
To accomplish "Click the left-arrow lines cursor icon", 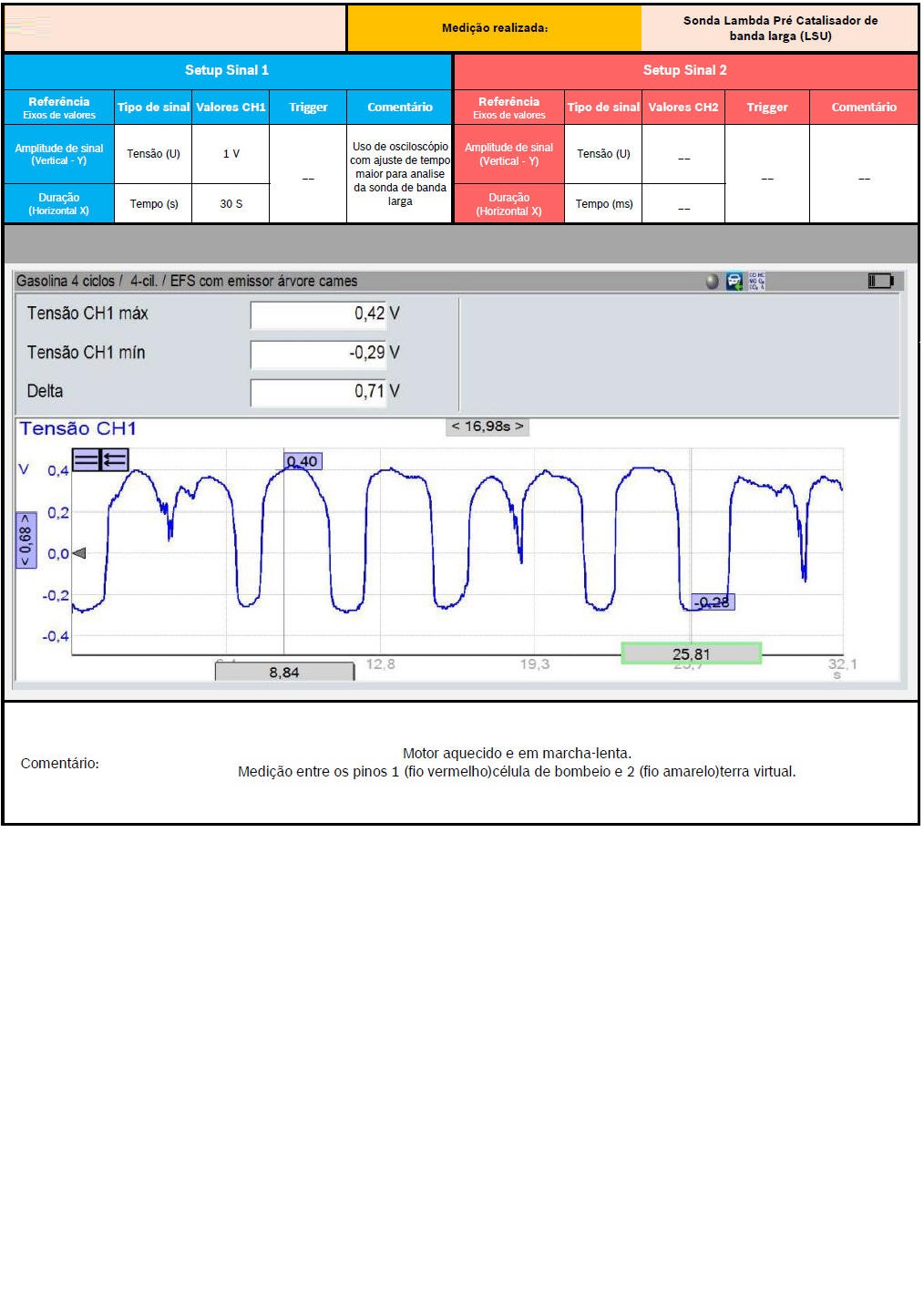I will click(114, 460).
